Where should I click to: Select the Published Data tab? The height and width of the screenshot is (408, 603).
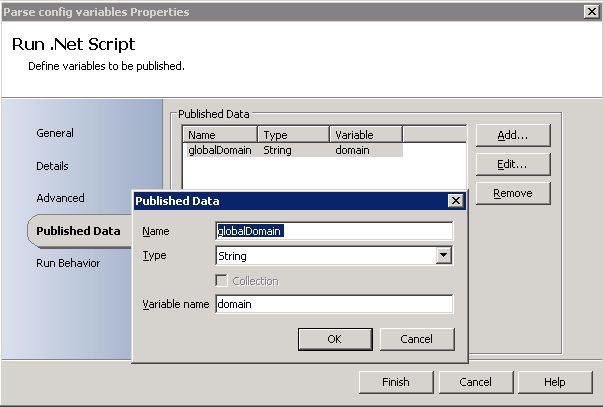[x=78, y=231]
